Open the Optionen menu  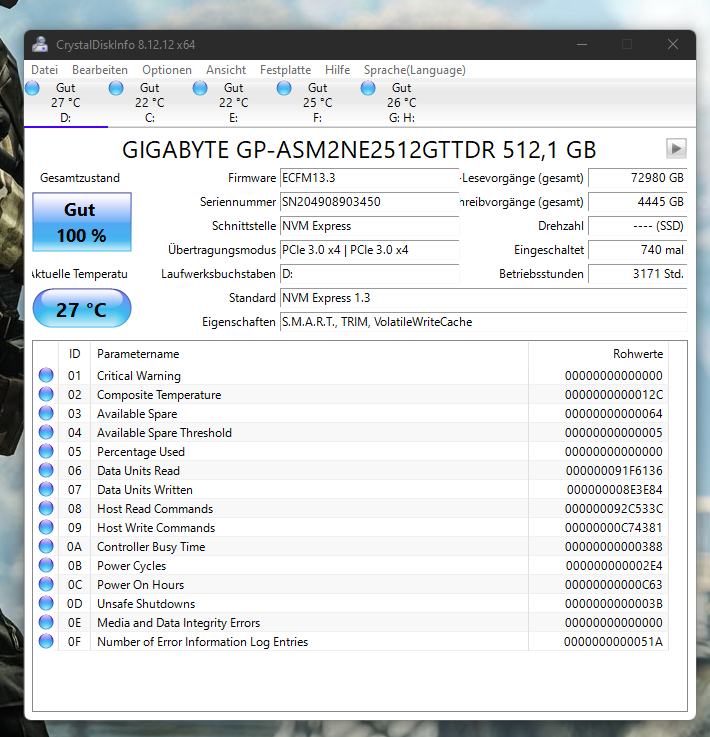tap(167, 70)
